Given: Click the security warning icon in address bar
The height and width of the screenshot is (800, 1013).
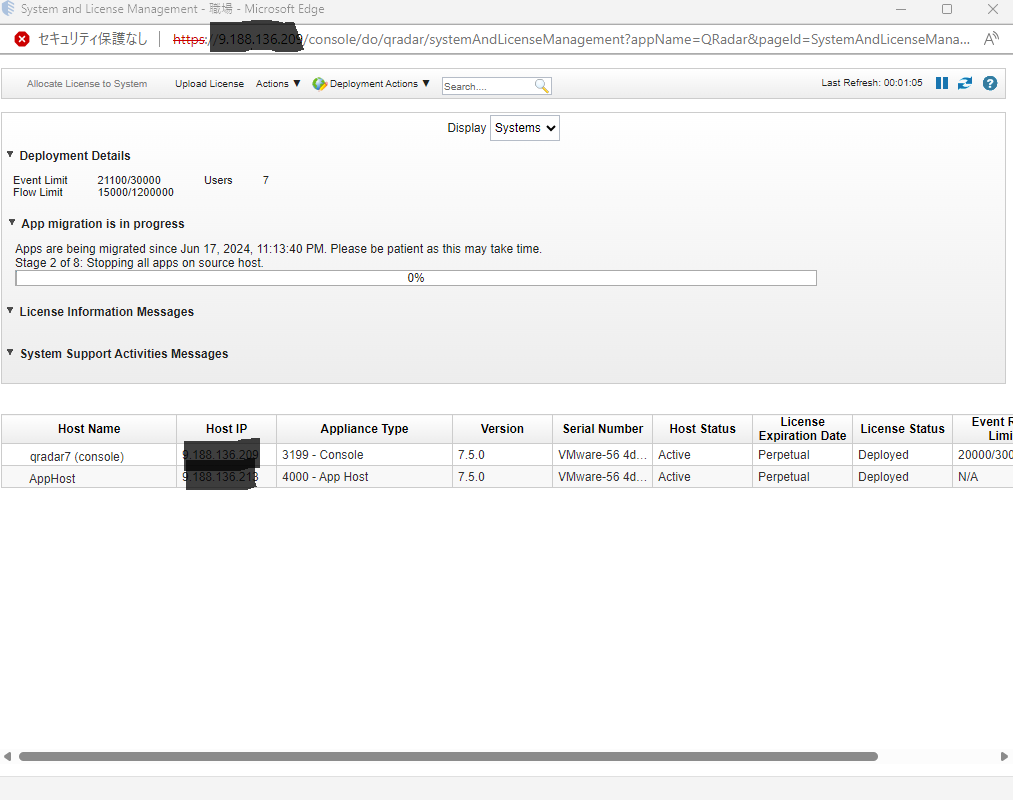Looking at the screenshot, I should 22,39.
